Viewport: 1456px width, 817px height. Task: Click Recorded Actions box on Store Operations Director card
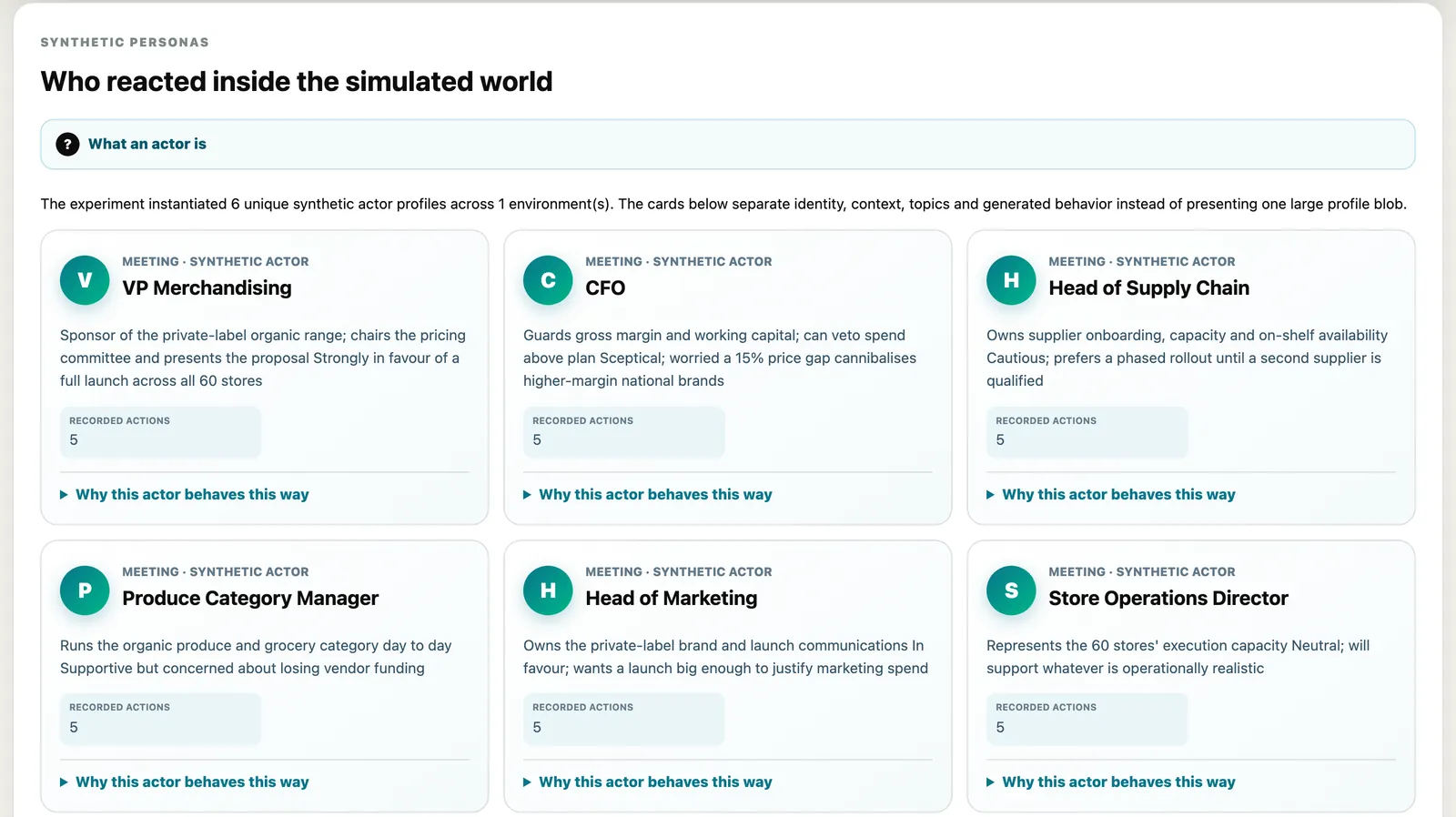[1087, 719]
